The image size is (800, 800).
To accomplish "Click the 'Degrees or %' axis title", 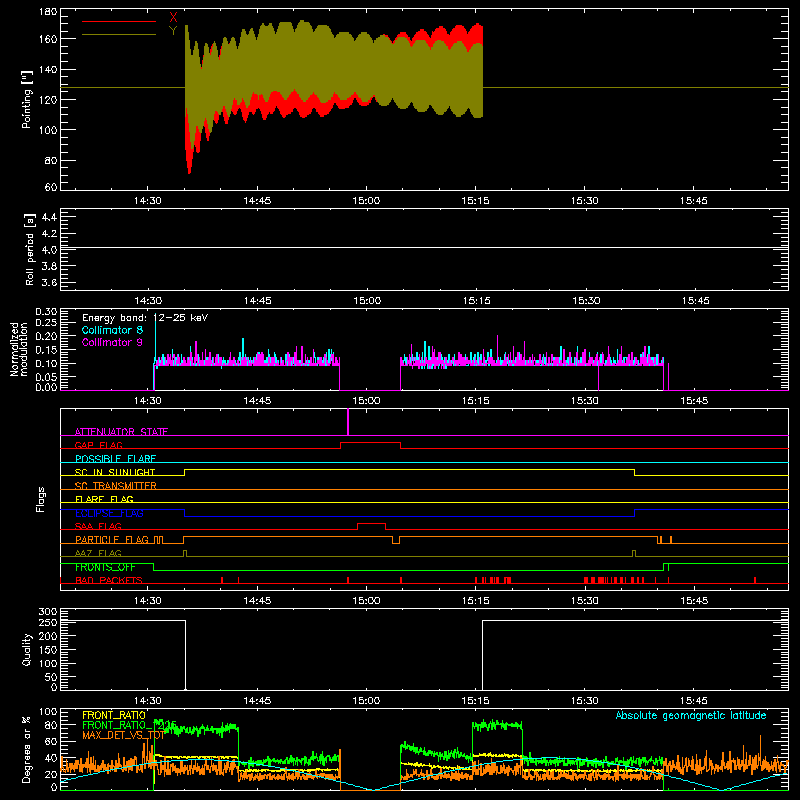I will [x=27, y=749].
